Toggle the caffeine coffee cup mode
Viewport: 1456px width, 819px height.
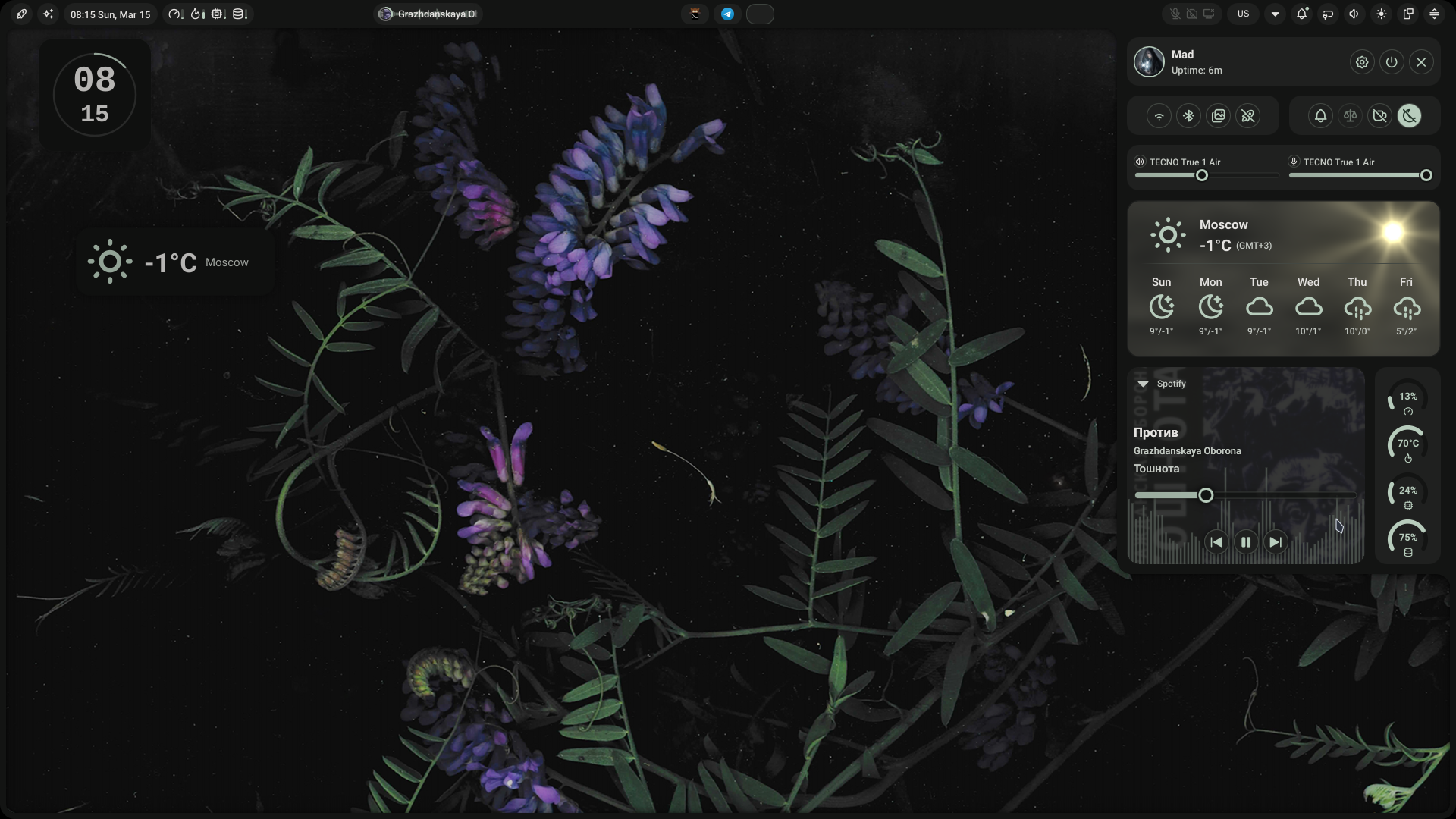(x=1380, y=116)
